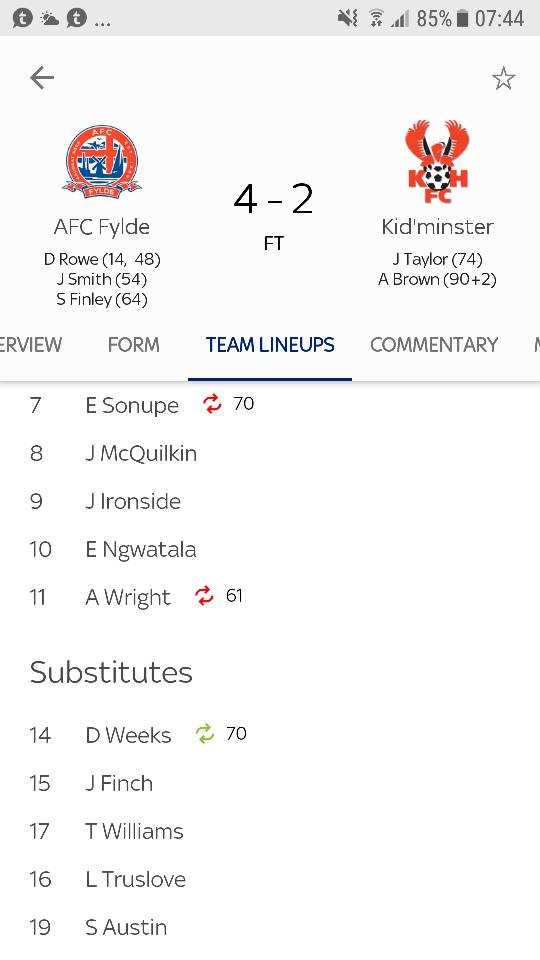The width and height of the screenshot is (540, 960).
Task: Tap red substitution icon beside E Sonupe
Action: pyautogui.click(x=212, y=403)
